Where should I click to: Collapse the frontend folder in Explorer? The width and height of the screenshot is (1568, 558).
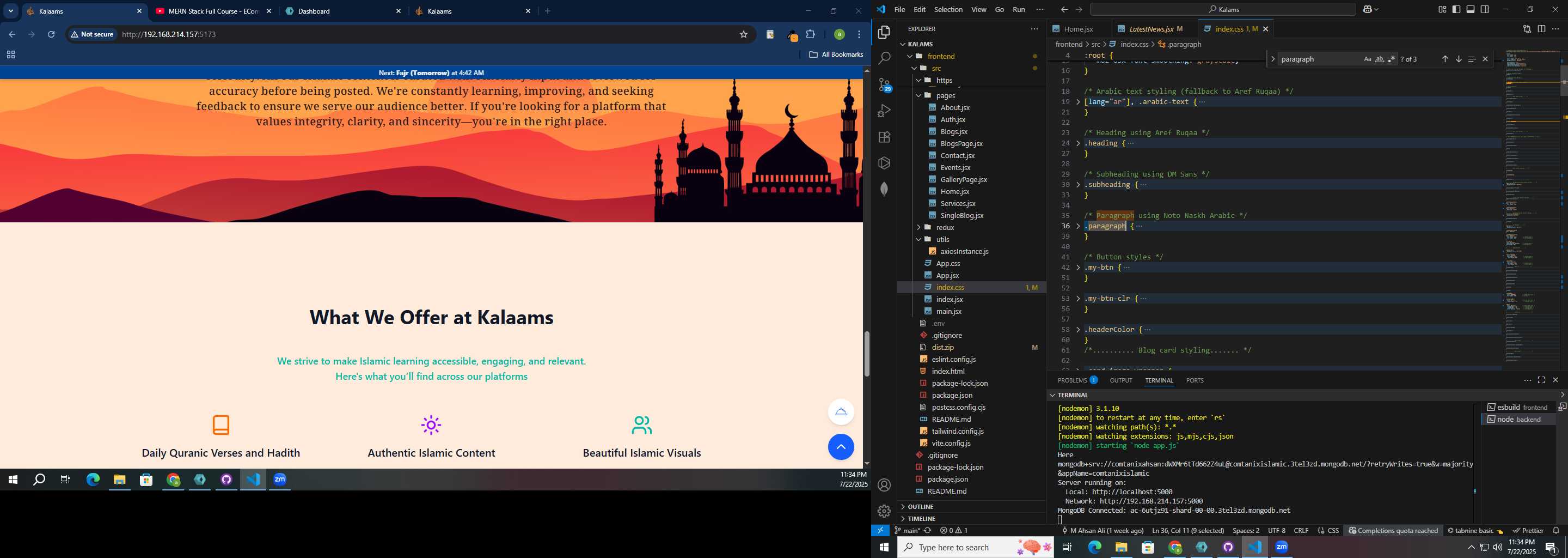coord(910,56)
